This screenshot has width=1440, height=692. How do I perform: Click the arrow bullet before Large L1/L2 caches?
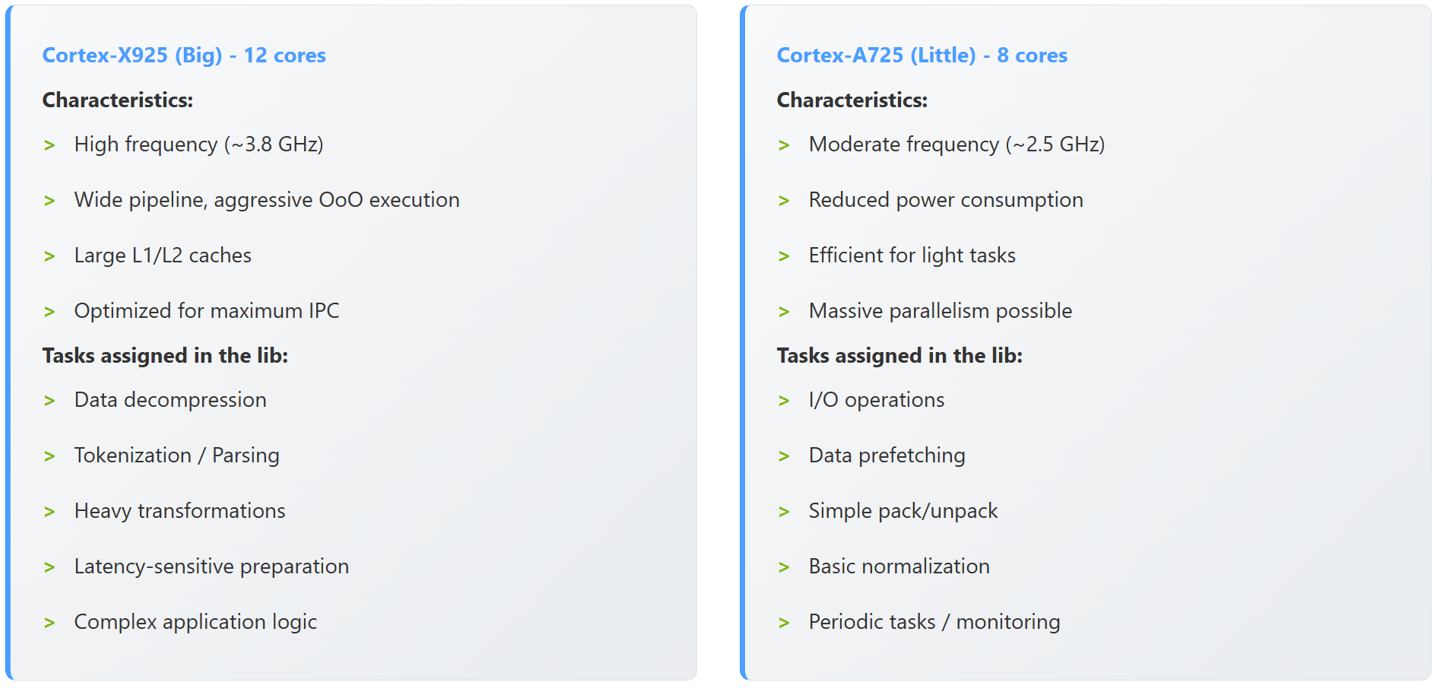click(x=49, y=257)
